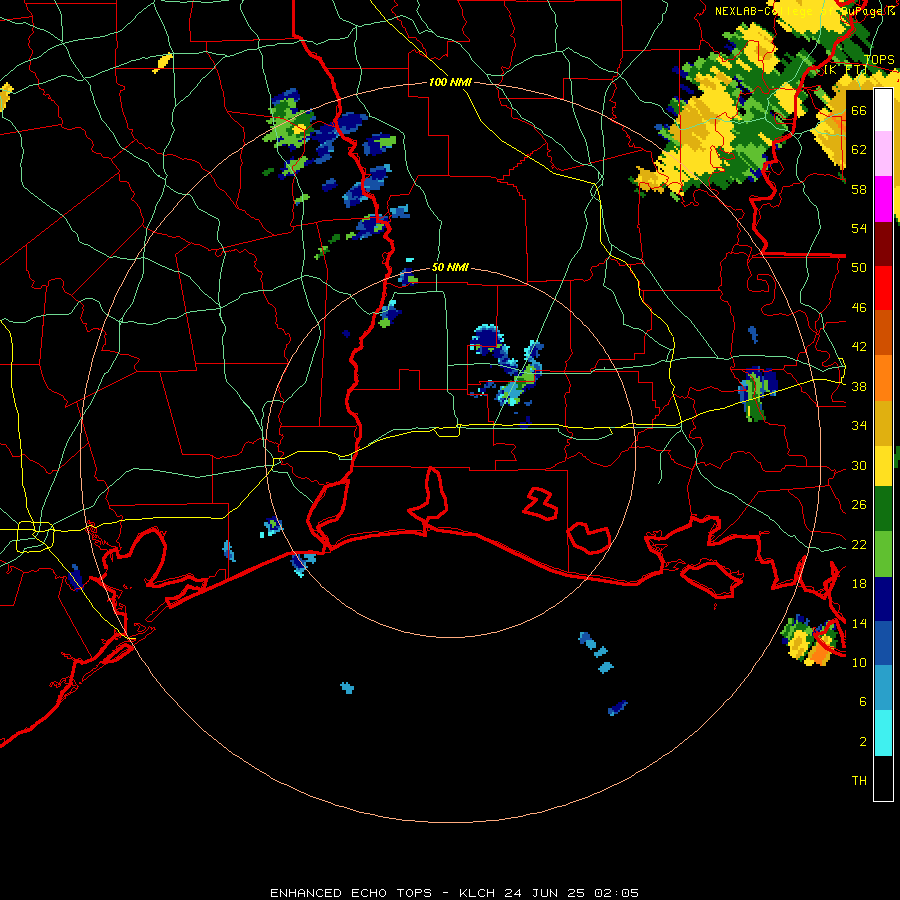Click the light blue legend swatch
The height and width of the screenshot is (900, 900).
[883, 688]
